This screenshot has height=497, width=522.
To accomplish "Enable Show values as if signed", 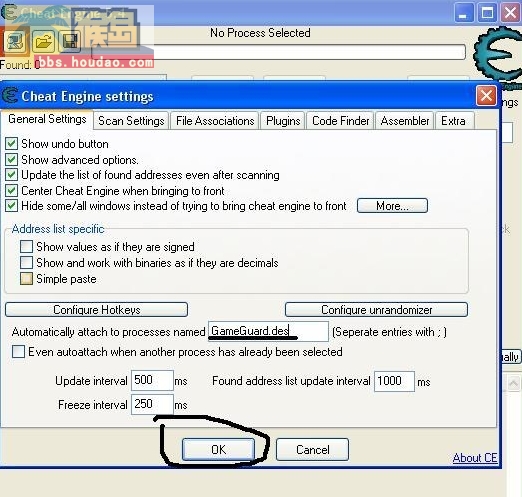I will 26,247.
